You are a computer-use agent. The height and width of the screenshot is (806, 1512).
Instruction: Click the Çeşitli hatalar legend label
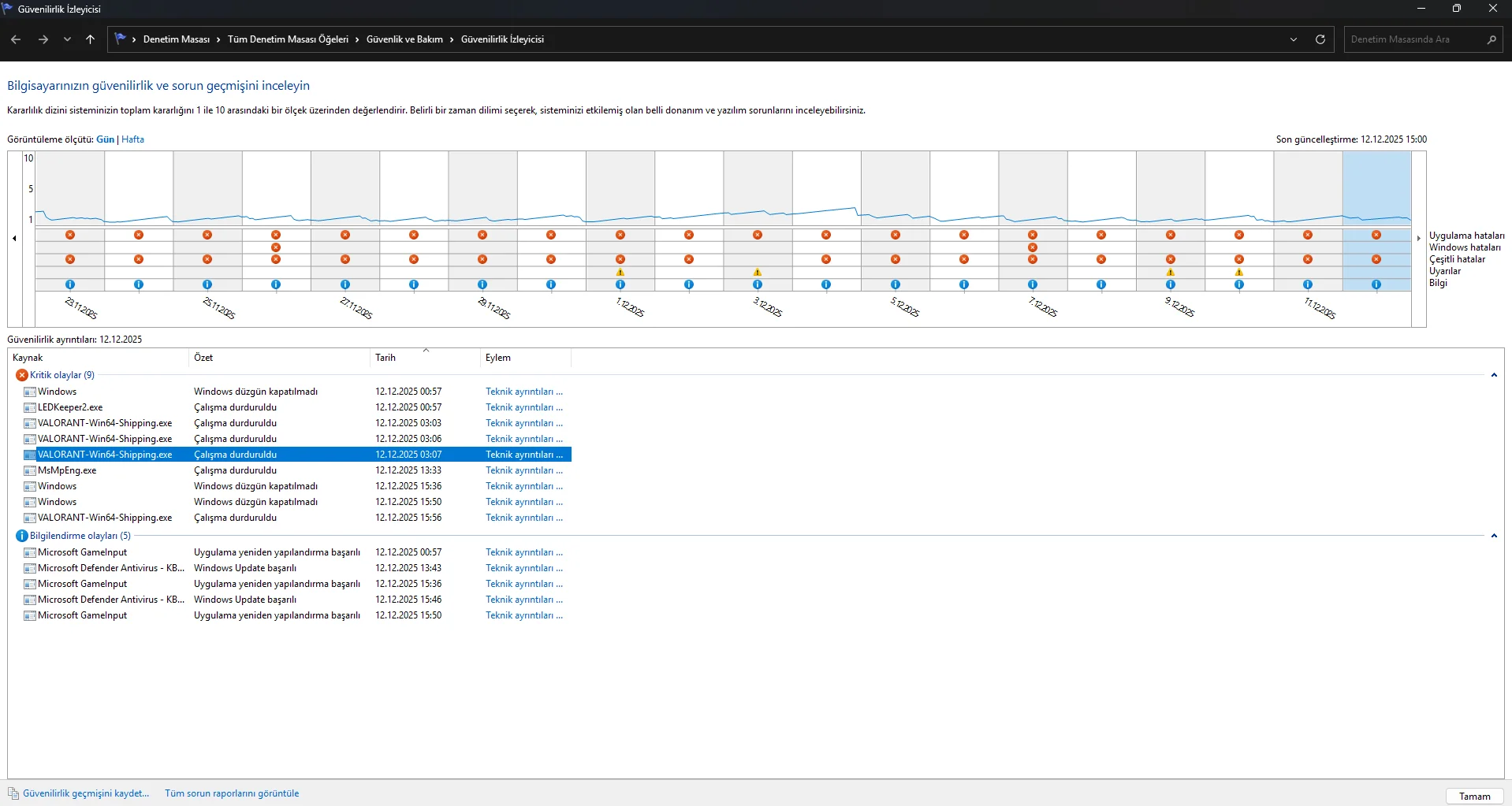[x=1457, y=259]
